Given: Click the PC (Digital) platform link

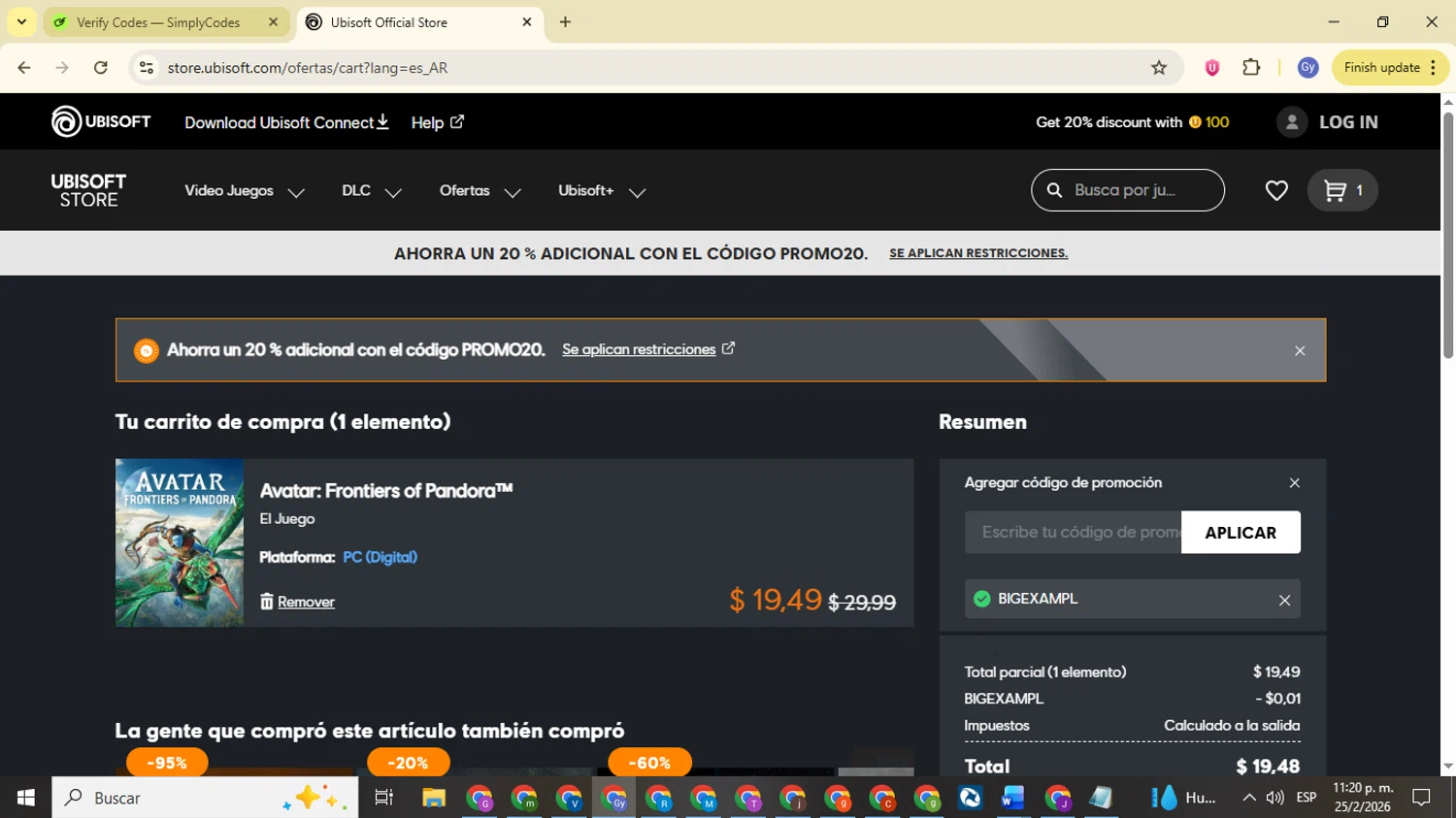Looking at the screenshot, I should pyautogui.click(x=380, y=557).
